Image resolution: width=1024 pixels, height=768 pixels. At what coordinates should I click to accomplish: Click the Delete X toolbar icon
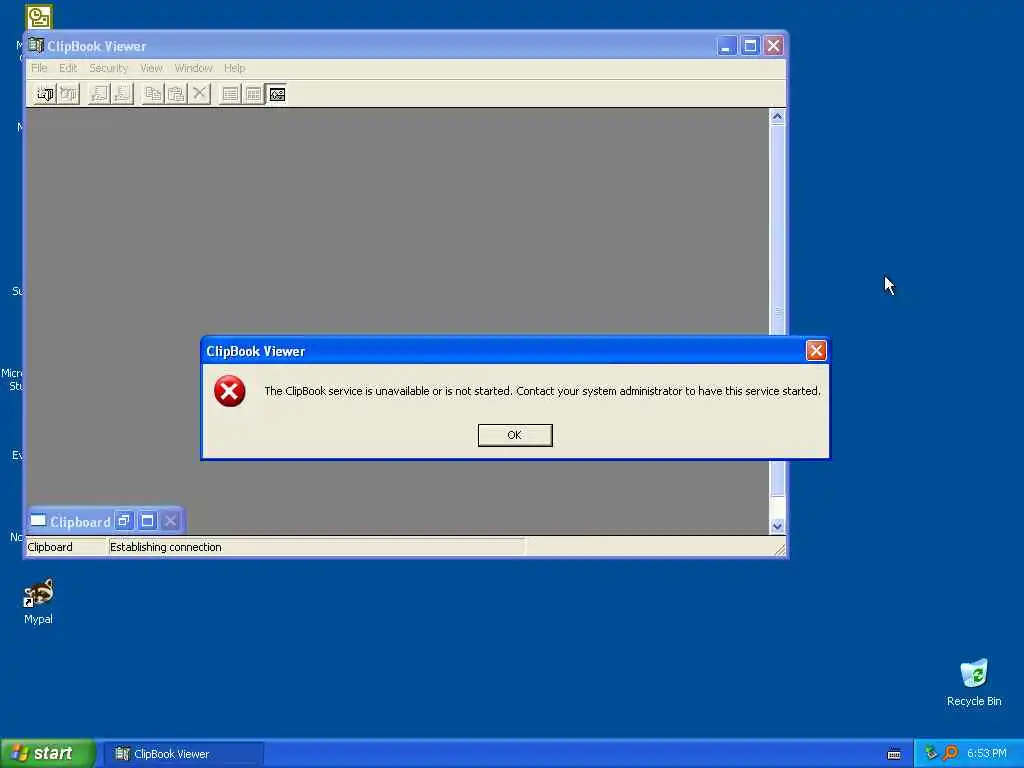click(x=200, y=95)
